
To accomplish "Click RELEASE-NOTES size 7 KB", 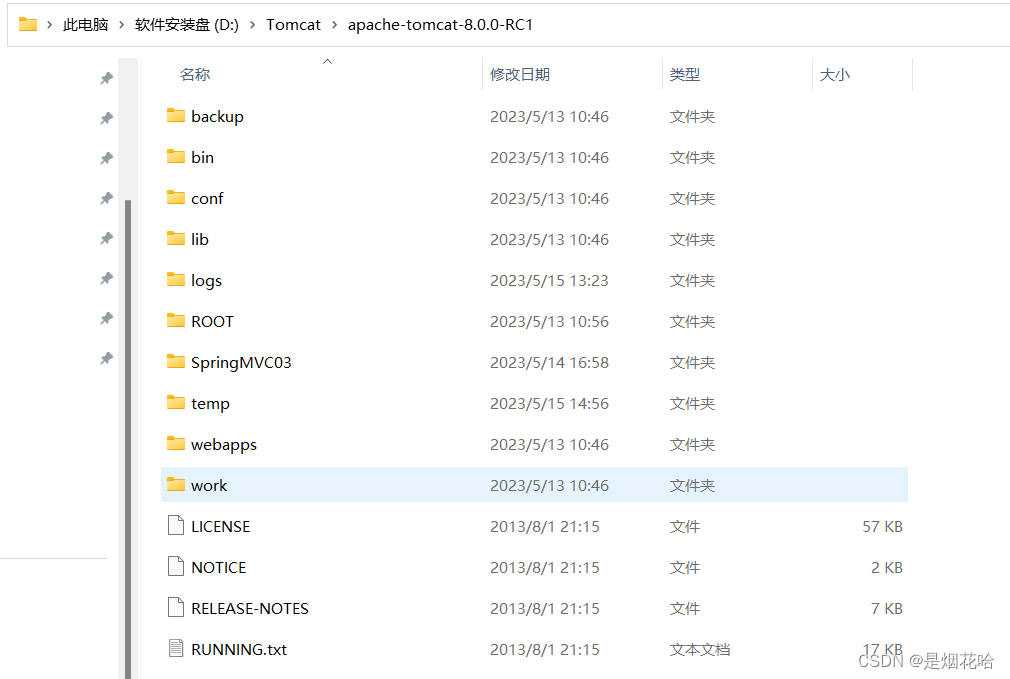I will coord(887,609).
